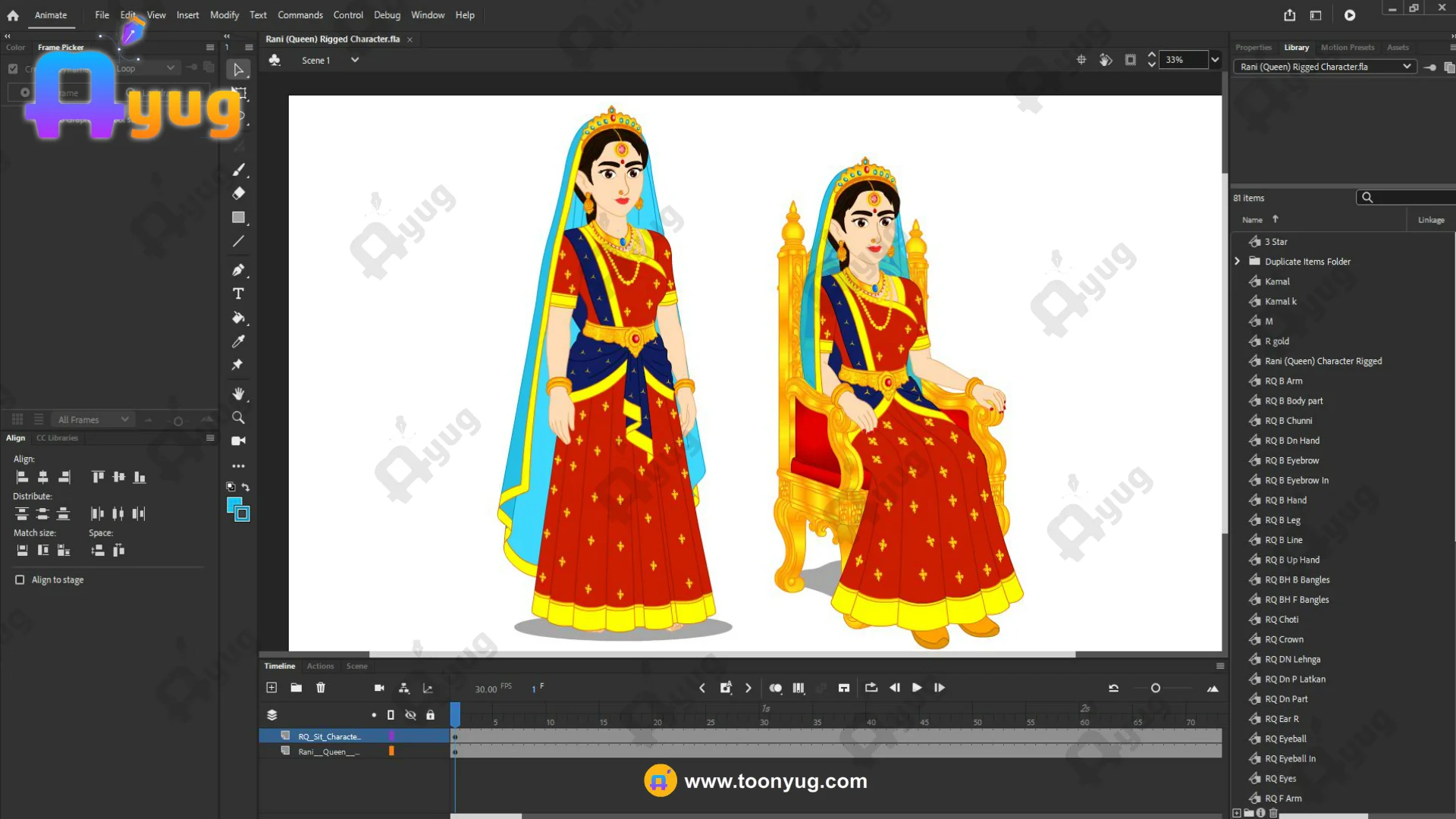Open the stage zoom percentage dropdown
Image resolution: width=1456 pixels, height=819 pixels.
[x=1215, y=60]
